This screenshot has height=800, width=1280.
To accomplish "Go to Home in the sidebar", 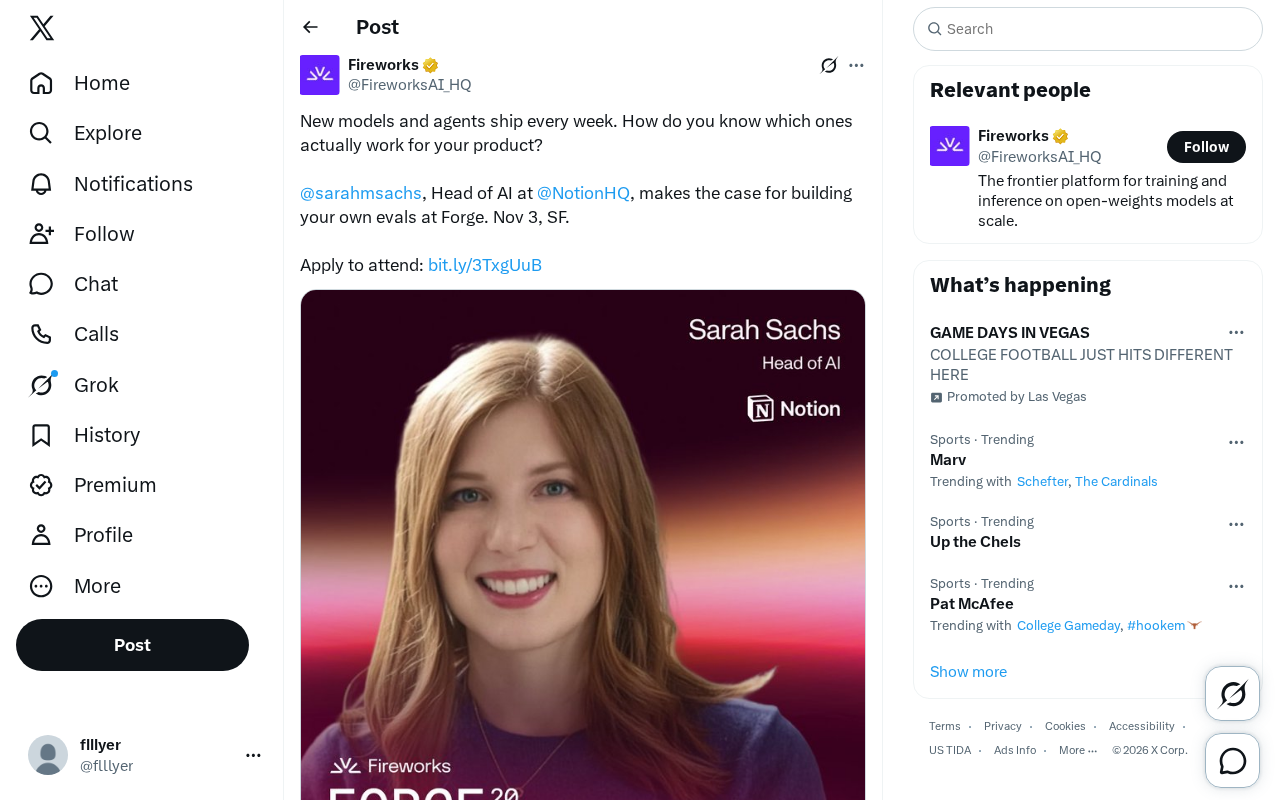I will click(x=80, y=83).
